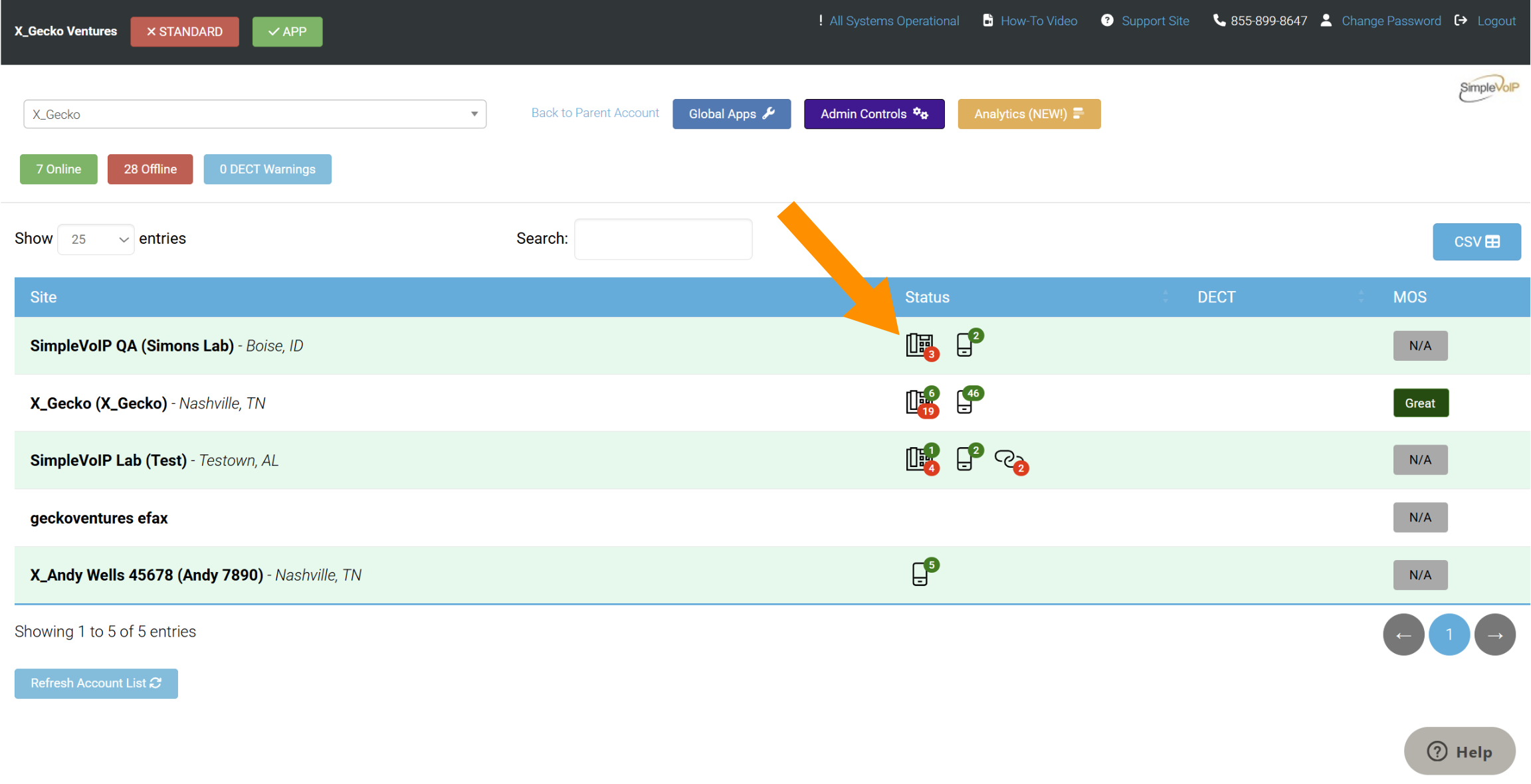Screen dimensions: 1531x784
Task: Open Admin Controls
Action: click(874, 114)
